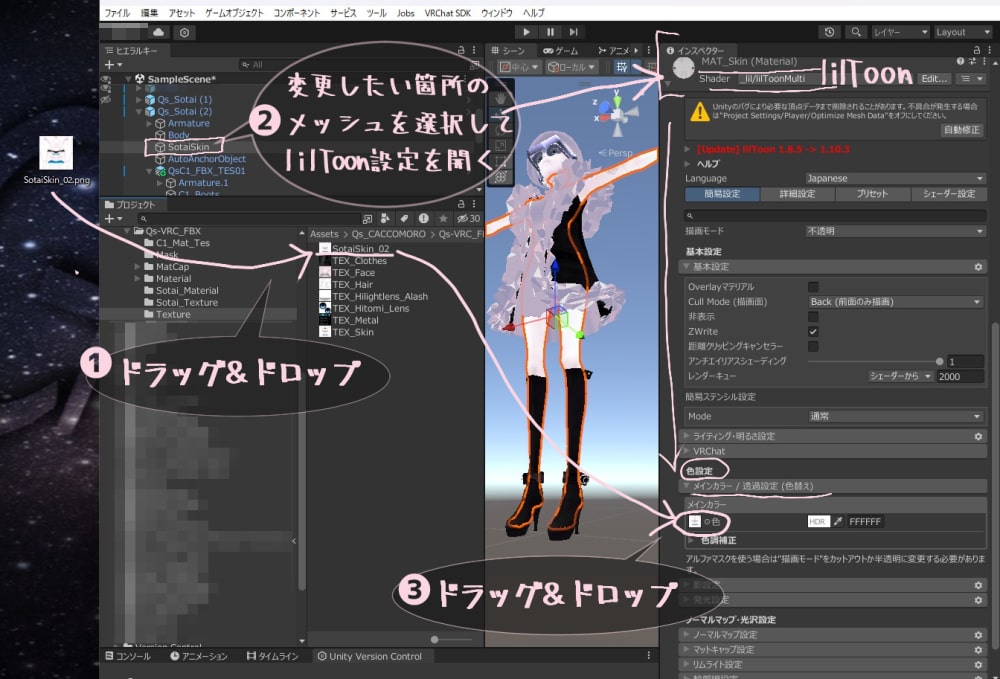Click the Inspector property search field
The width and height of the screenshot is (1000, 679).
pyautogui.click(x=835, y=215)
